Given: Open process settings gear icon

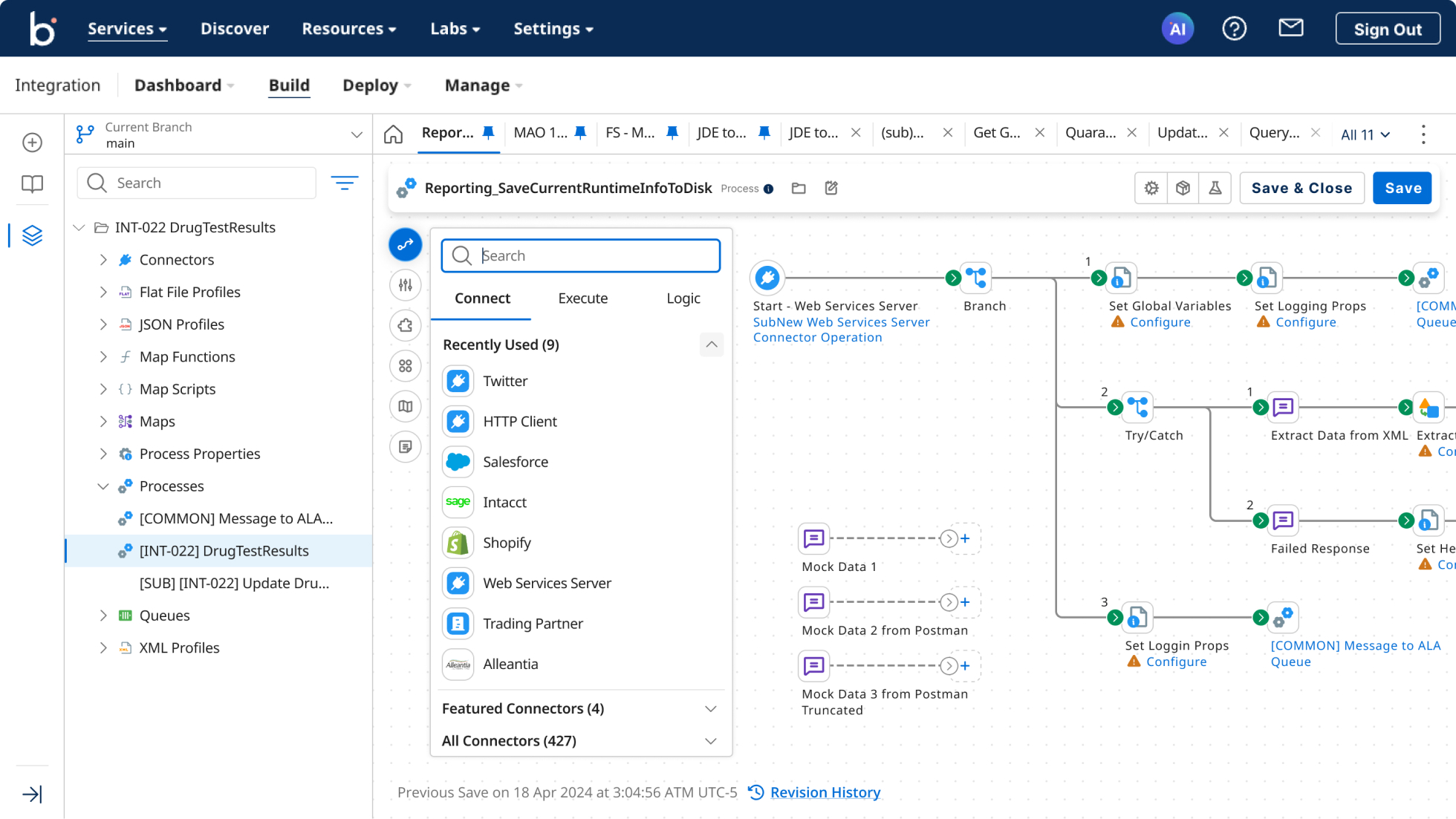Looking at the screenshot, I should point(1151,188).
